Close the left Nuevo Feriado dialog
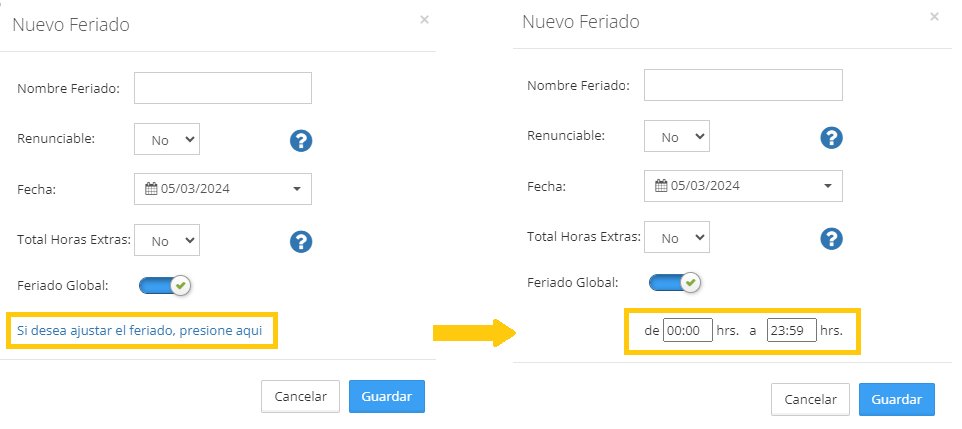 [x=424, y=19]
